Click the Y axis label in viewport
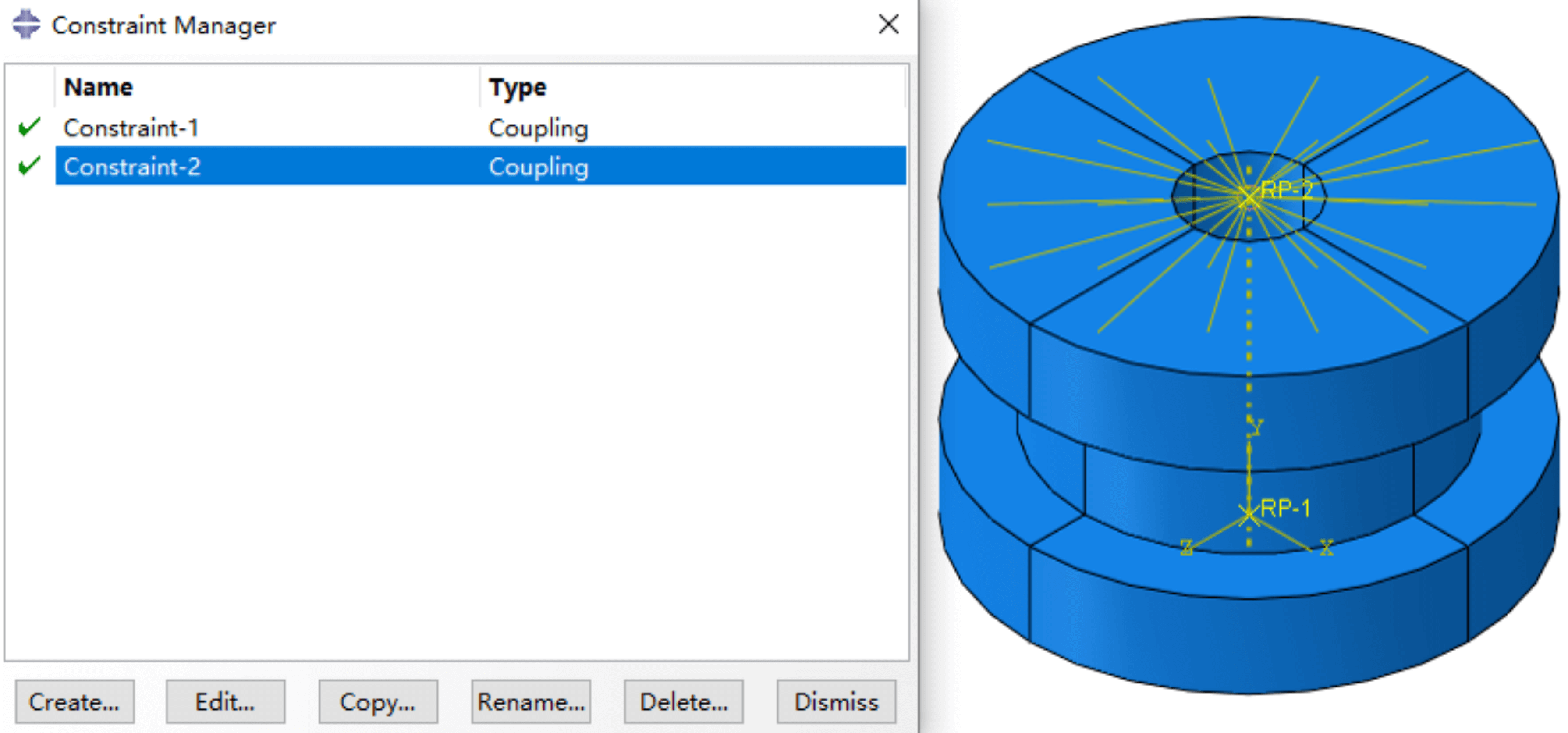 coord(1256,426)
